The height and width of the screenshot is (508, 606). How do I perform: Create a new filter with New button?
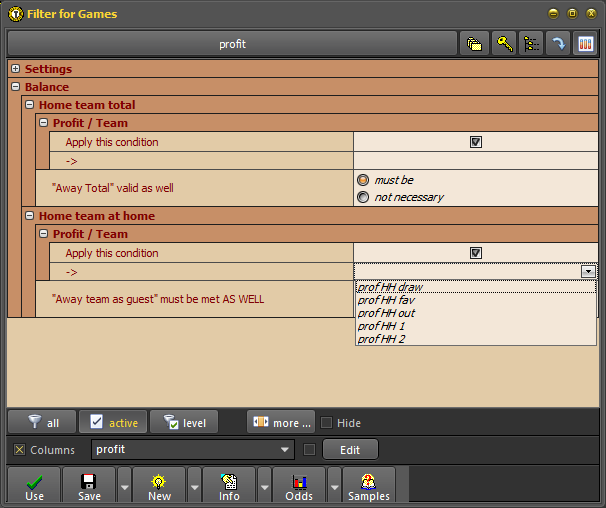(159, 486)
